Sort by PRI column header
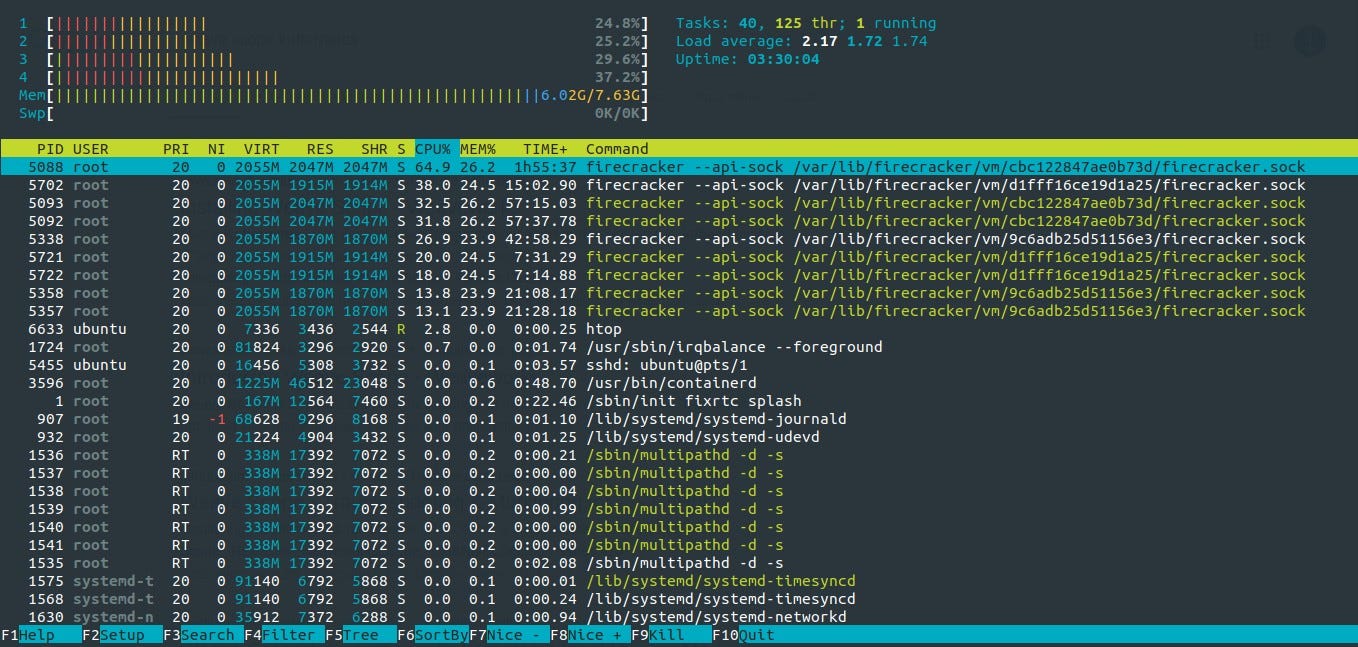1358x647 pixels. (x=176, y=149)
